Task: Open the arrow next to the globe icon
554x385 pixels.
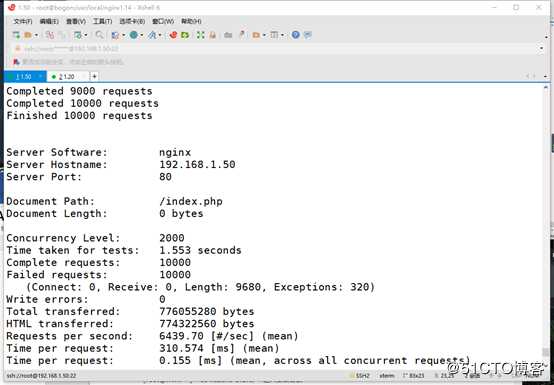Action: point(141,35)
